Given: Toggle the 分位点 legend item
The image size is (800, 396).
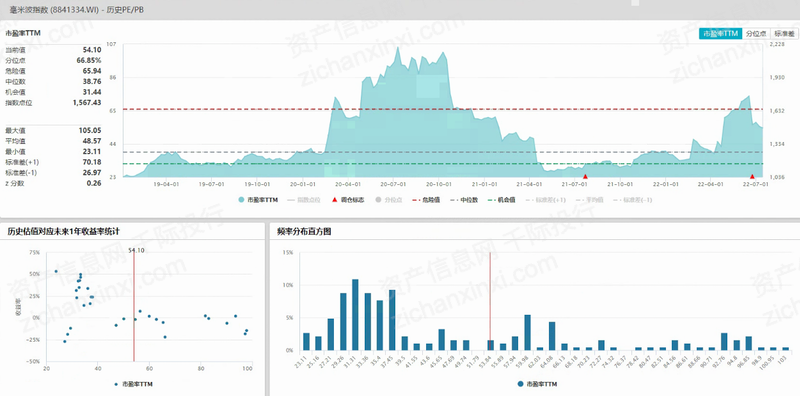Looking at the screenshot, I should point(388,200).
